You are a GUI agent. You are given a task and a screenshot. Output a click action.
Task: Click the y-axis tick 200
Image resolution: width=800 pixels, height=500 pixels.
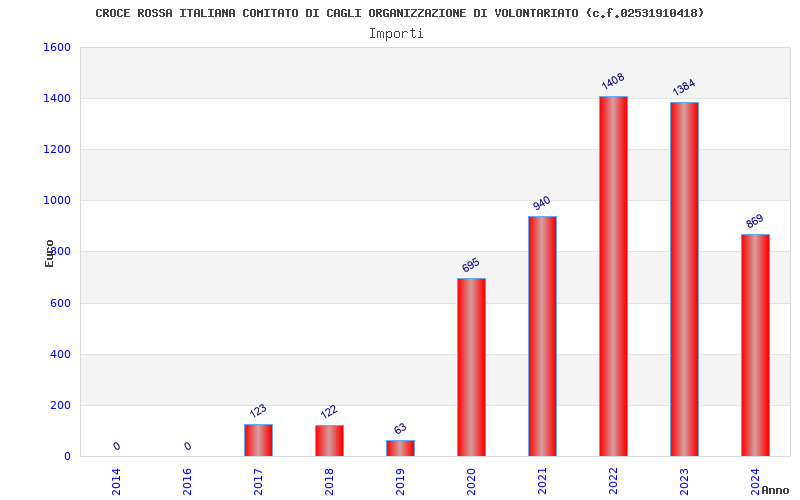[60, 405]
